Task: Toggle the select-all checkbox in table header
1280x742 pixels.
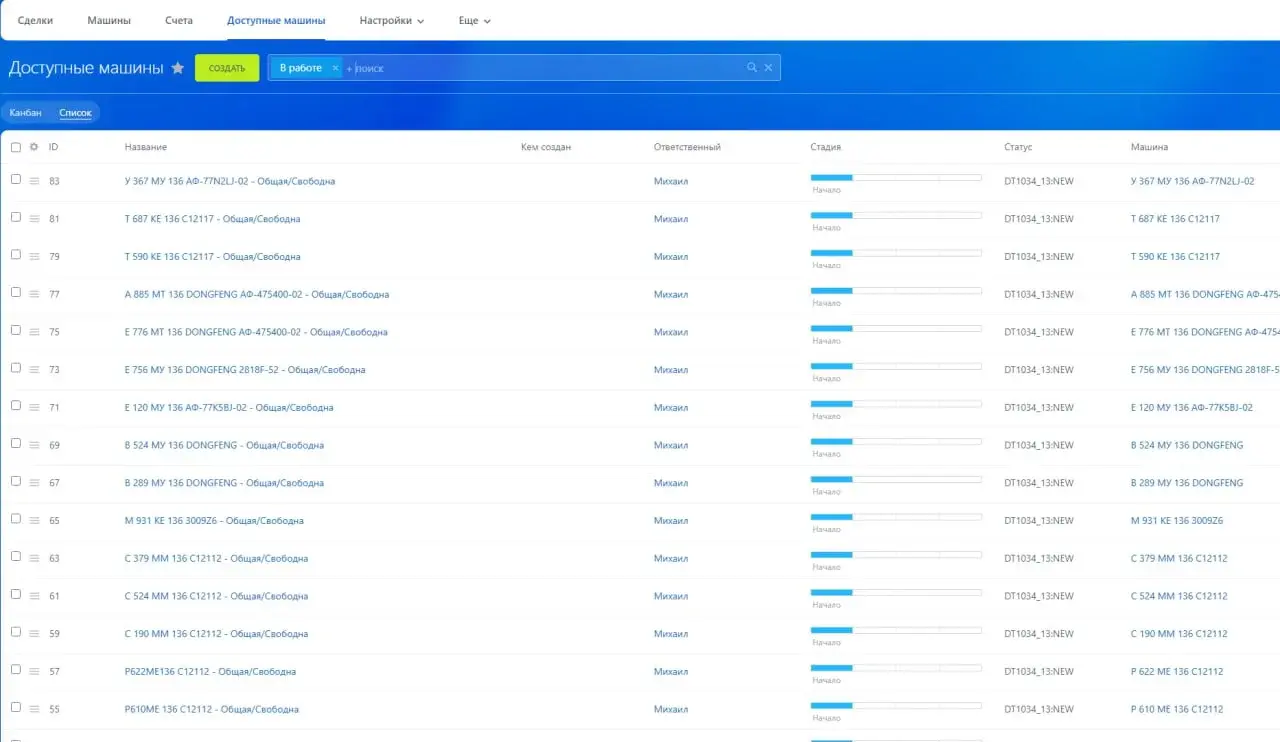Action: pyautogui.click(x=15, y=147)
